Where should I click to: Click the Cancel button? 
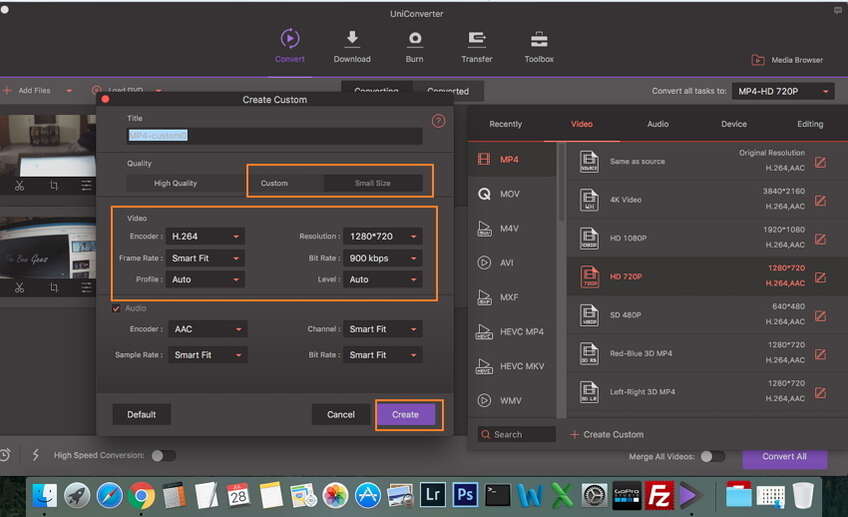tap(341, 414)
